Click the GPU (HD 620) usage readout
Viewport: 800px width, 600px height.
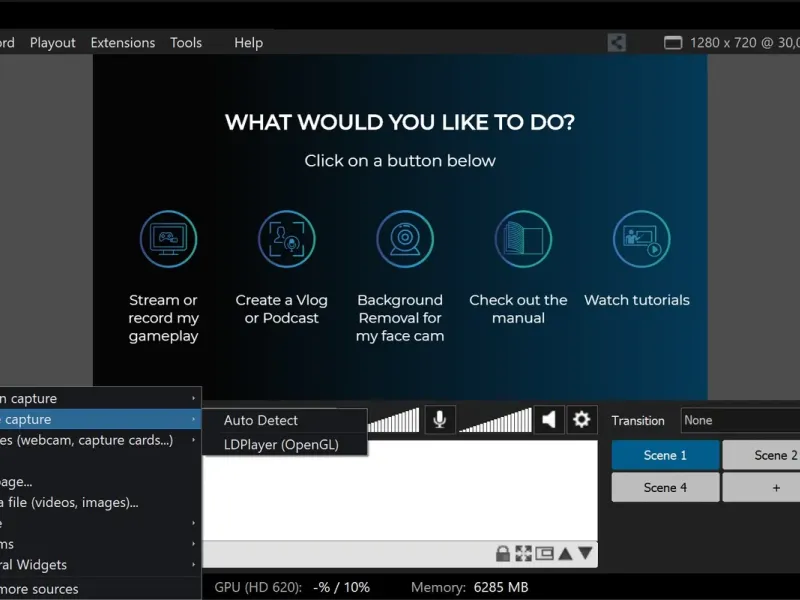coord(292,587)
